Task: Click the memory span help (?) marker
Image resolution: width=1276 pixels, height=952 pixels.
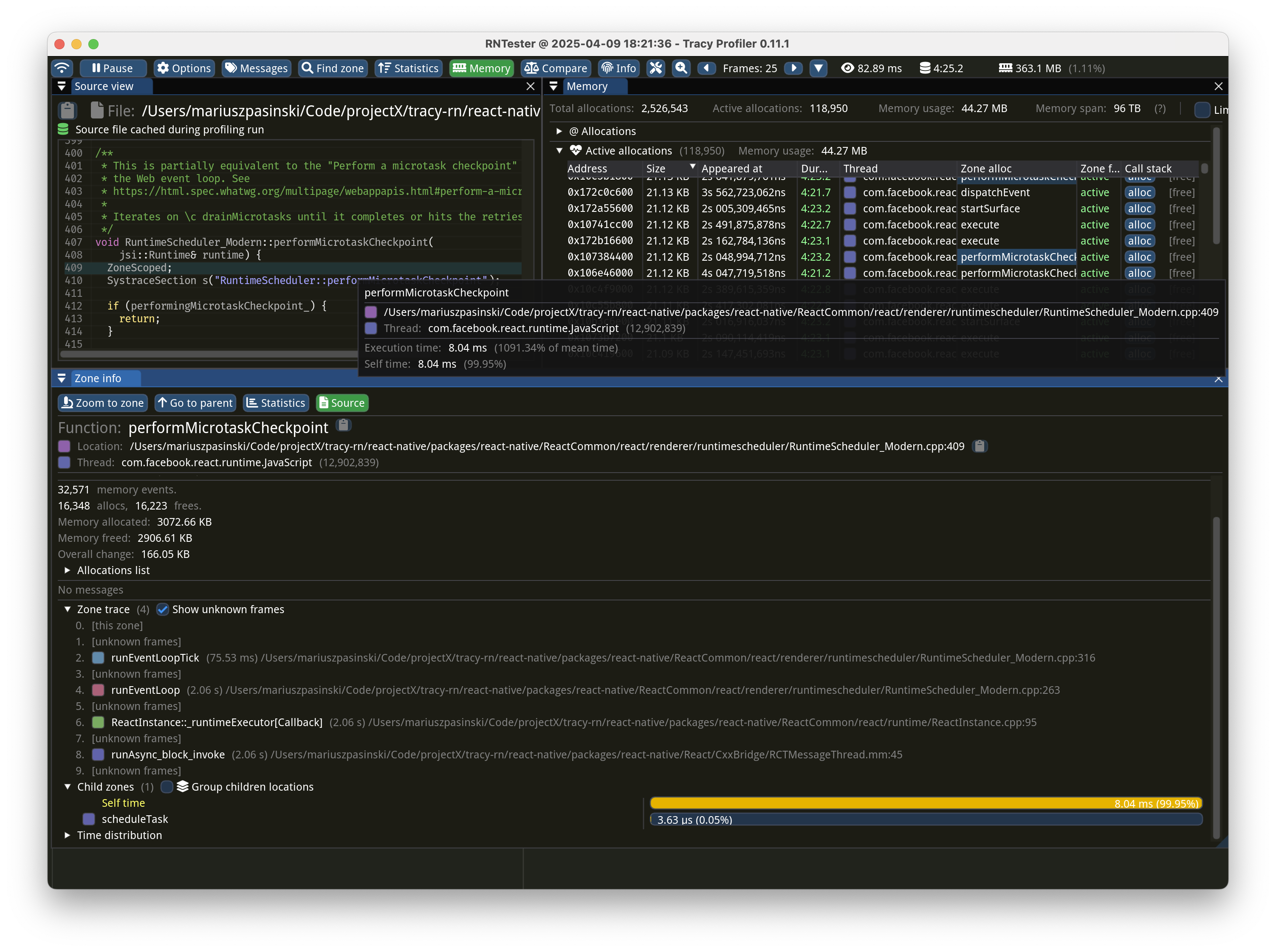Action: pos(1160,108)
